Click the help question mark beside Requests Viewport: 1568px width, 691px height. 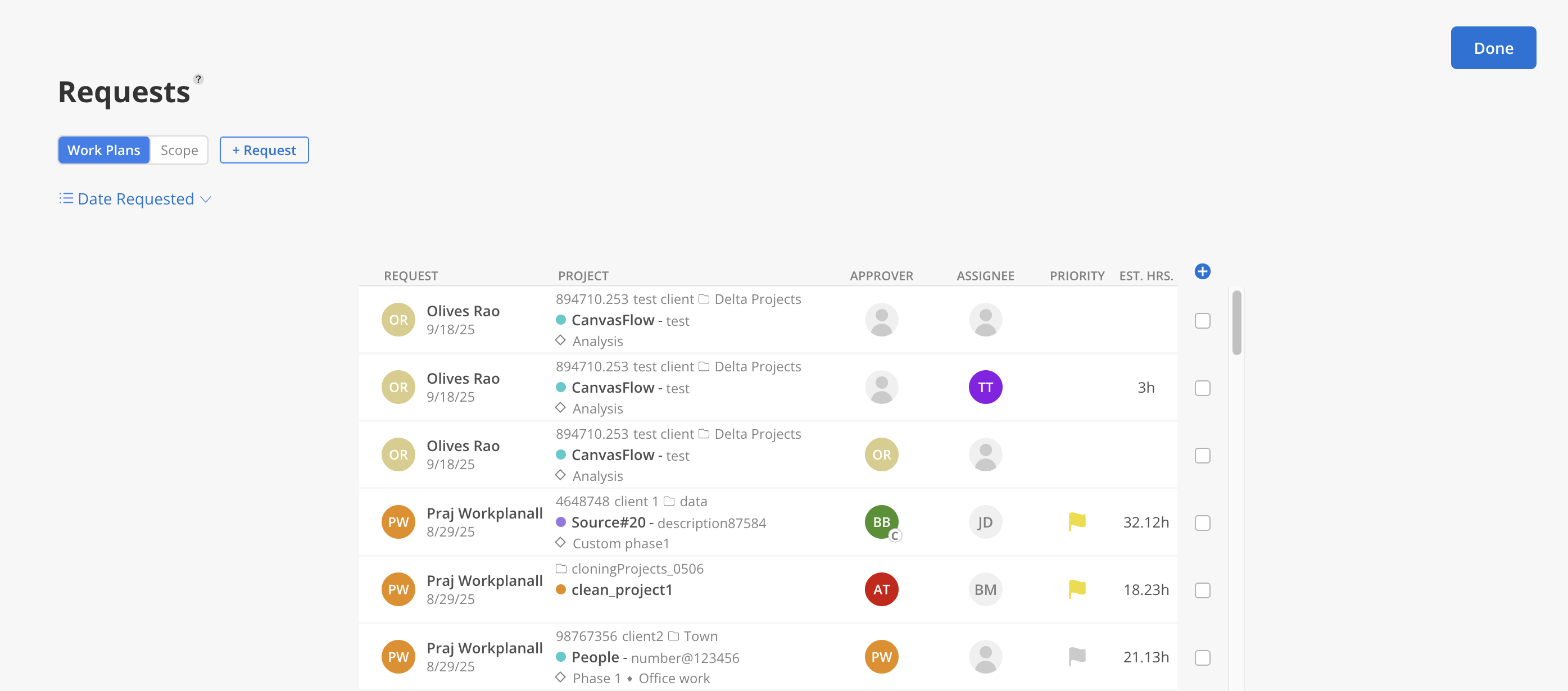coord(198,79)
